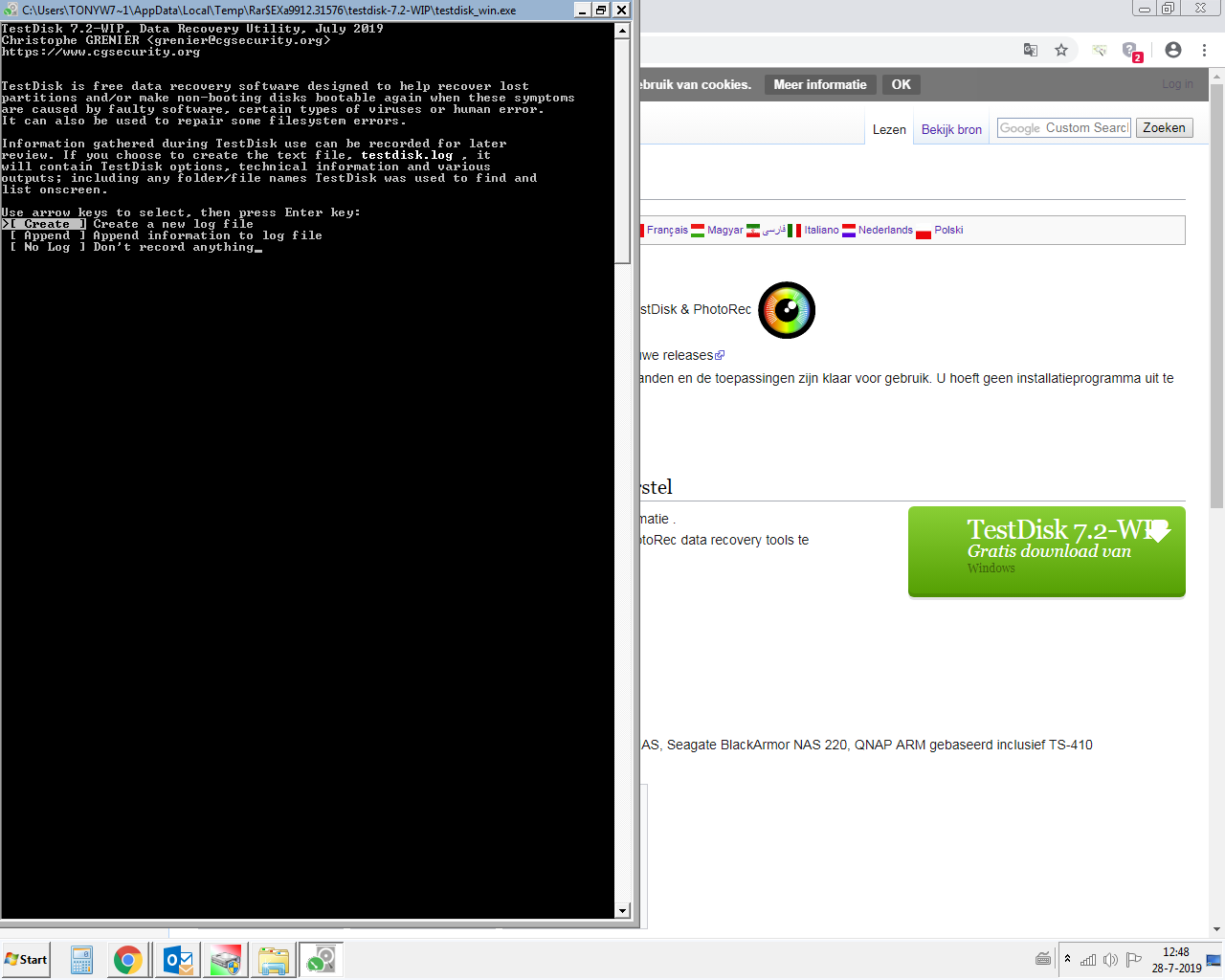Screen dimensions: 1225x980
Task: Open the Magyar language link
Action: [x=725, y=231]
